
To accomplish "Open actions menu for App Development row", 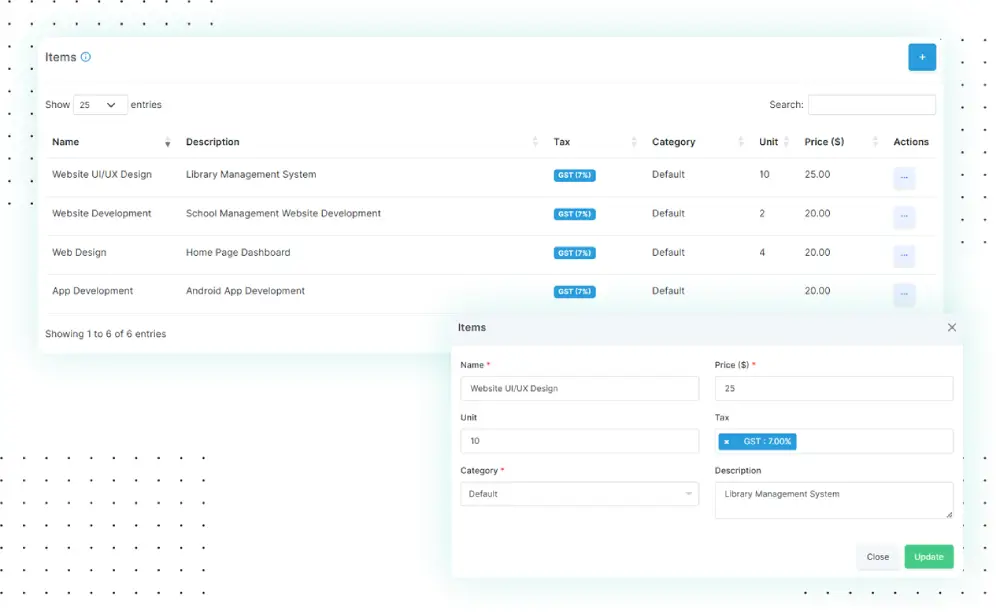I will 903,294.
